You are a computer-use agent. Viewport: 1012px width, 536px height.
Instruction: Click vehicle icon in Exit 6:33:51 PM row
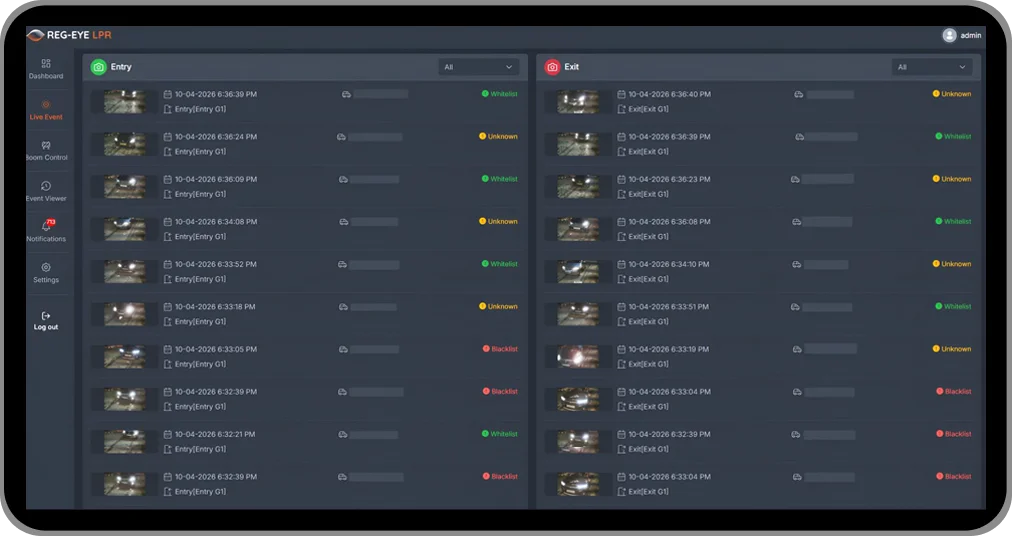795,307
